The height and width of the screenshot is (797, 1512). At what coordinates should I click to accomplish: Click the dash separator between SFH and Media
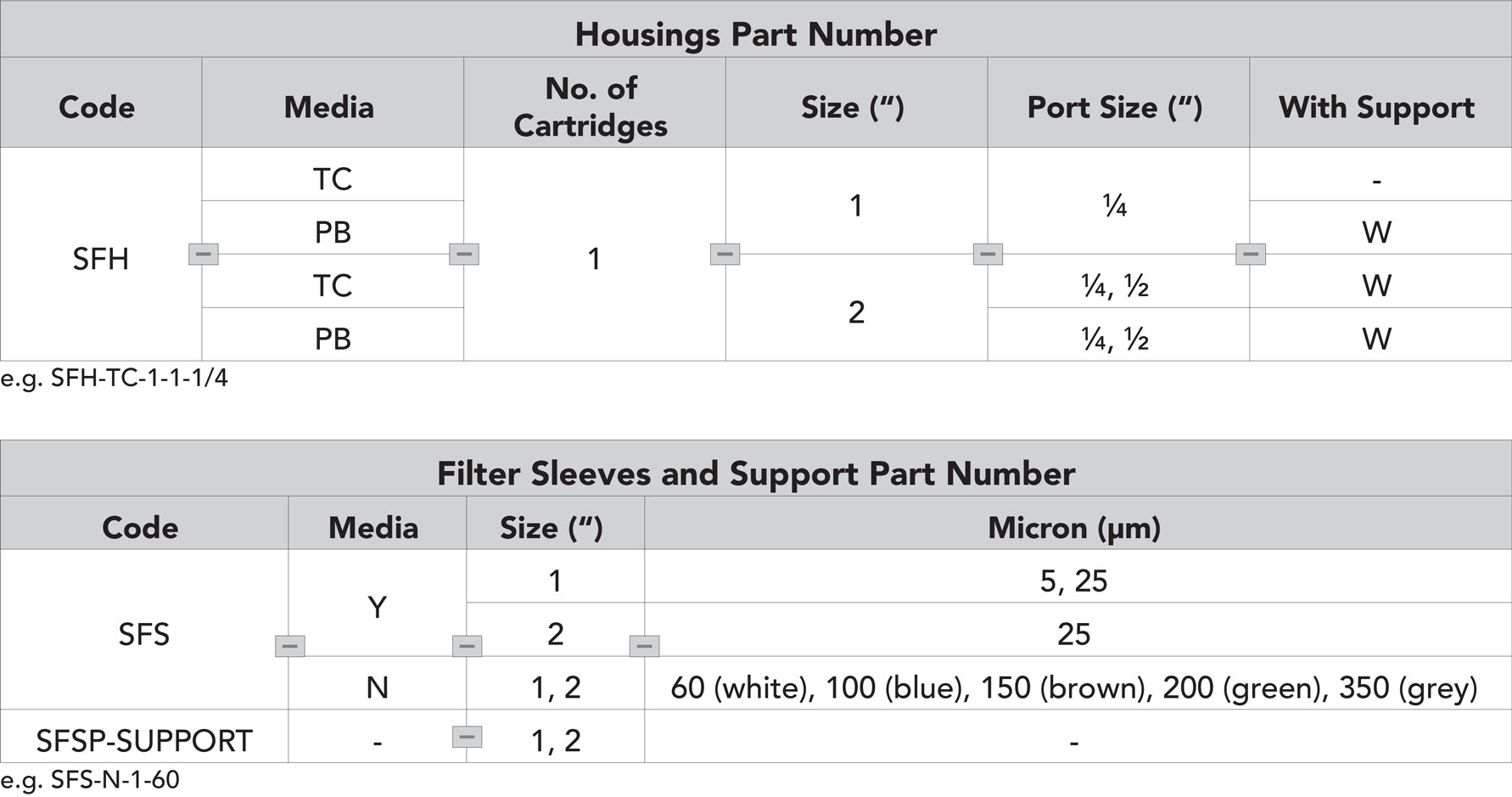(203, 254)
